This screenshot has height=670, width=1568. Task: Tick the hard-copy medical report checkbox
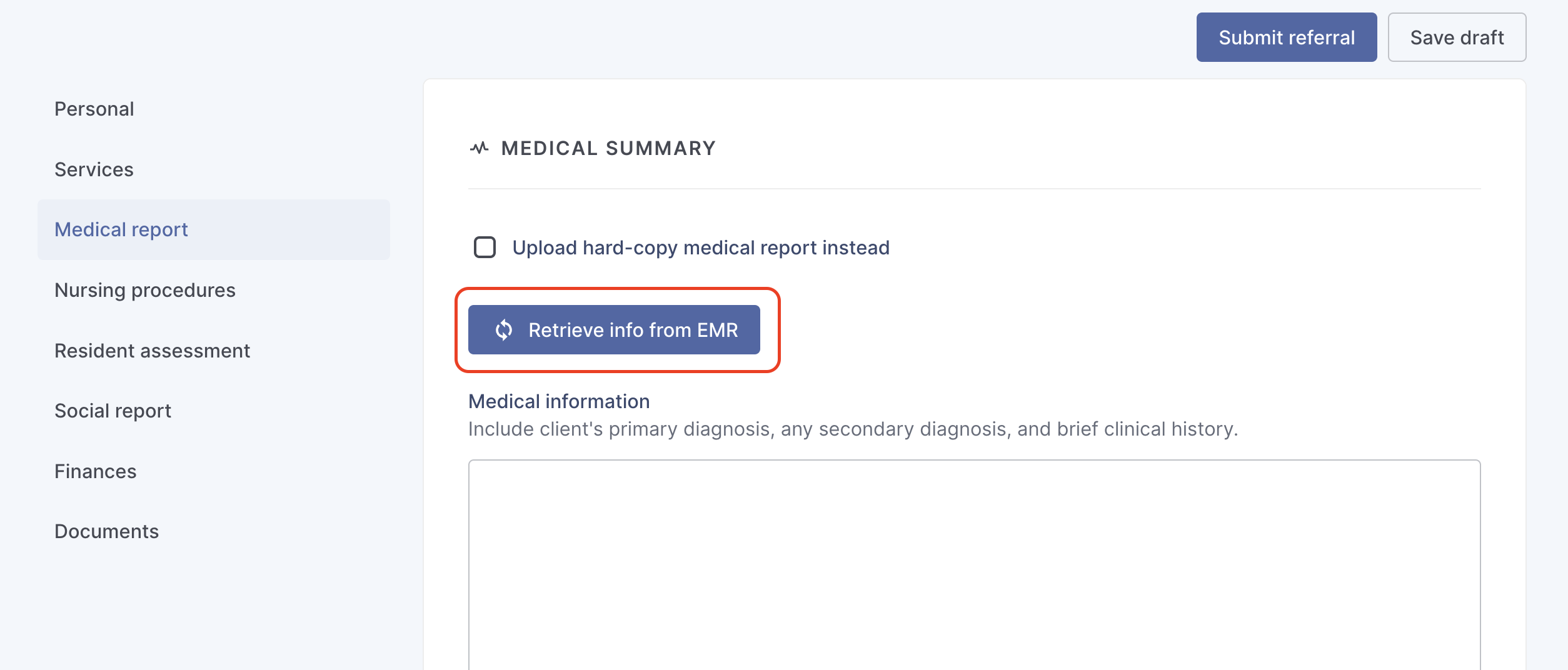tap(485, 247)
